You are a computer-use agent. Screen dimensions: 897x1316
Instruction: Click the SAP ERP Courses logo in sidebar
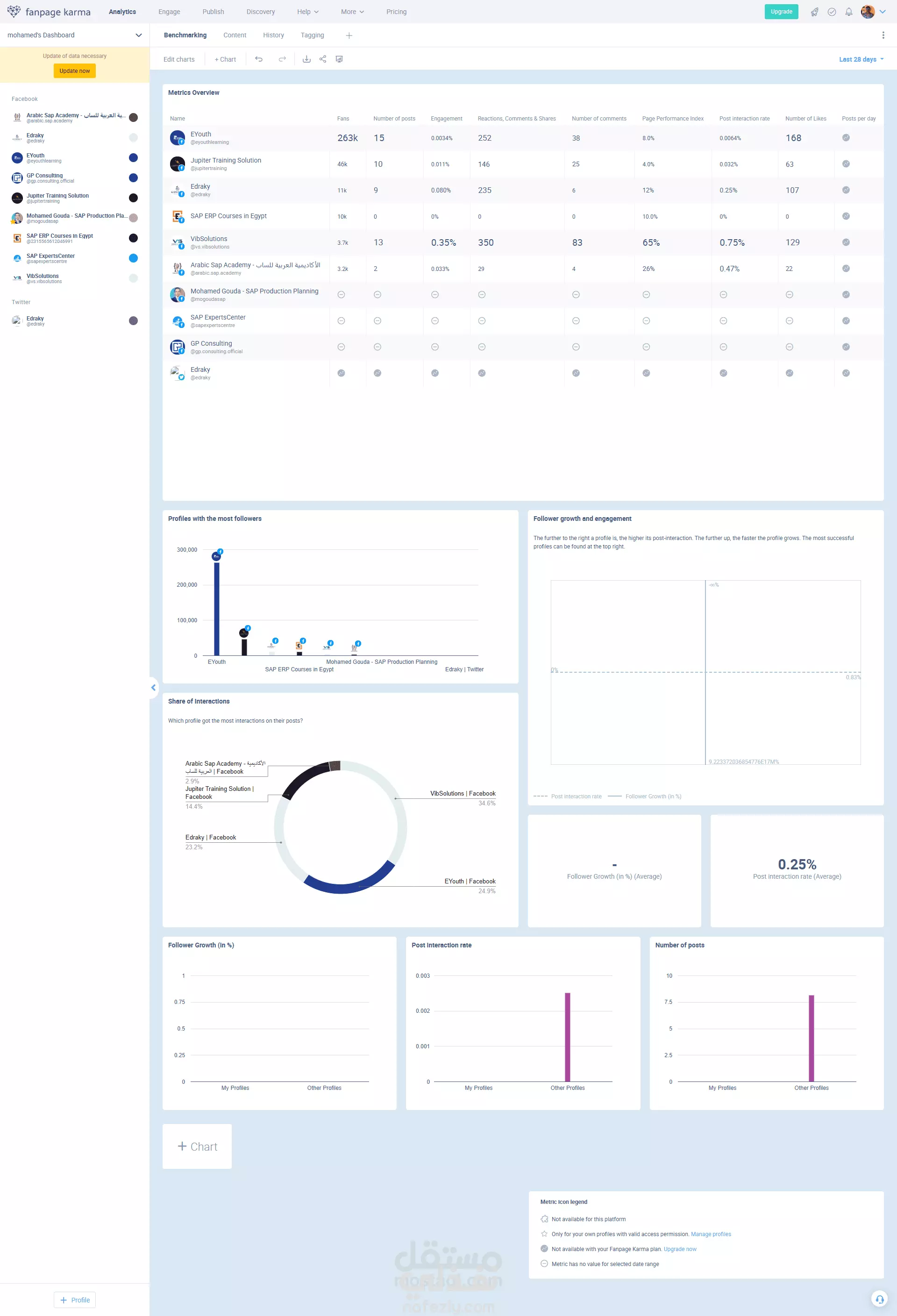[x=17, y=238]
